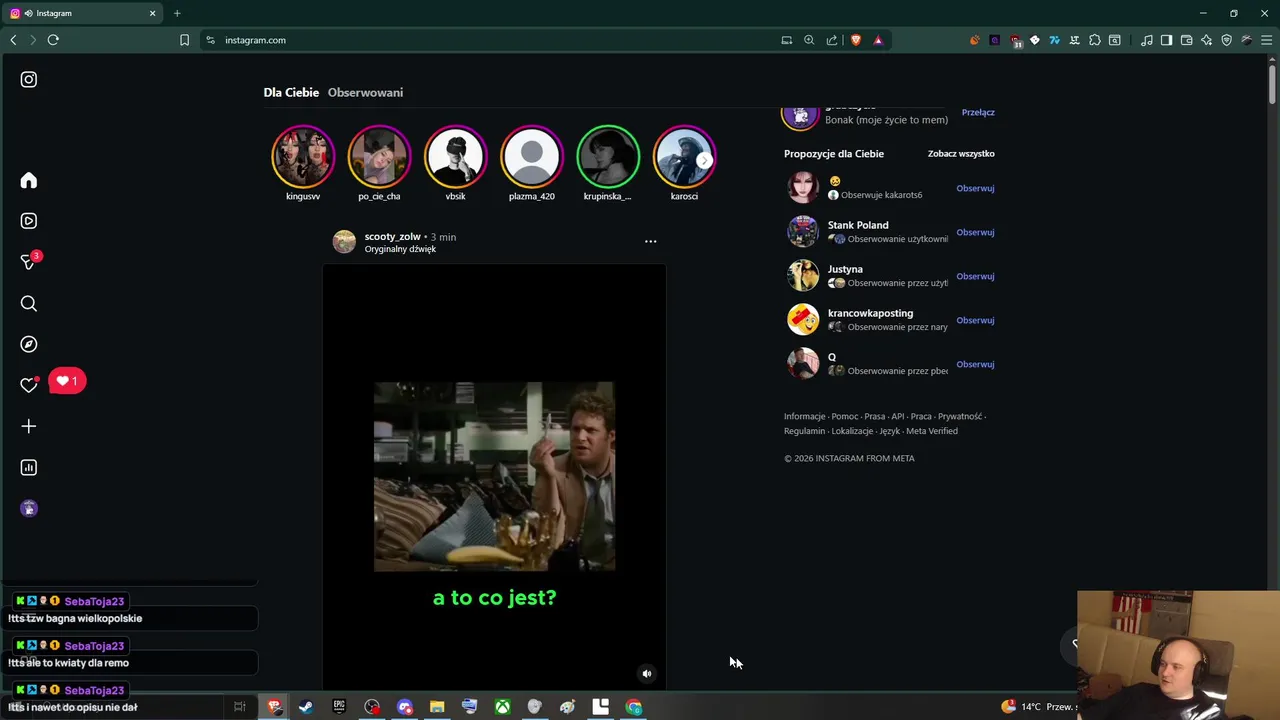Open profile avatar in sidebar
This screenshot has height=720, width=1280.
pyautogui.click(x=28, y=508)
